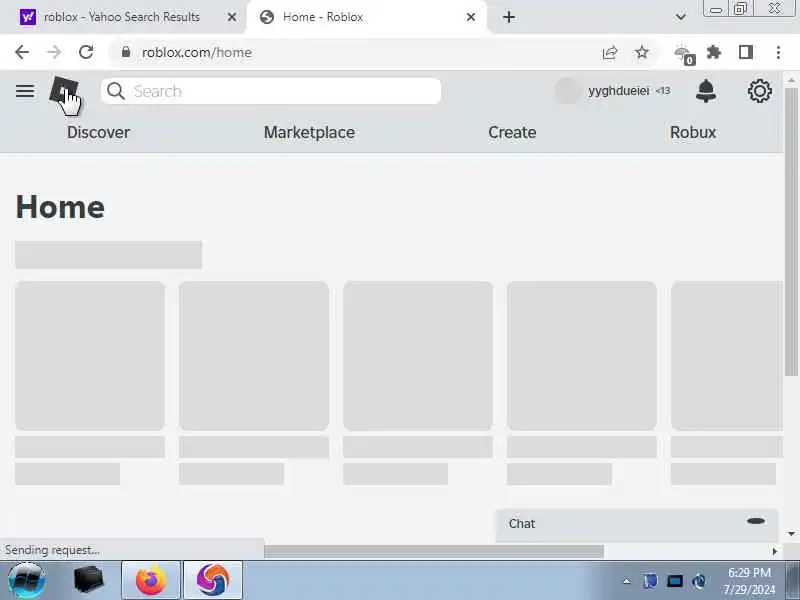Click the flag system tray icon
The width and height of the screenshot is (800, 600).
[650, 581]
